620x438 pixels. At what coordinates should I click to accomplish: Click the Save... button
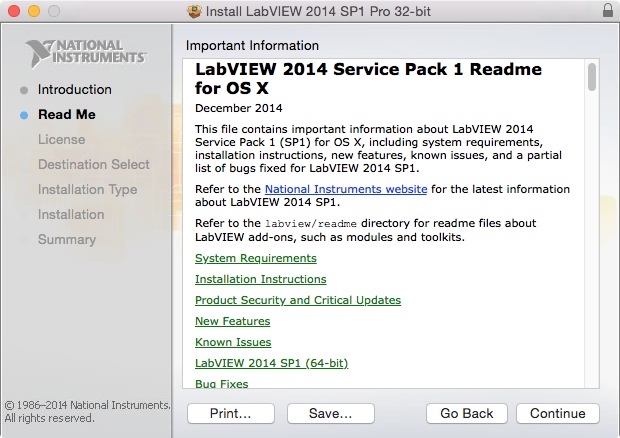pos(331,413)
